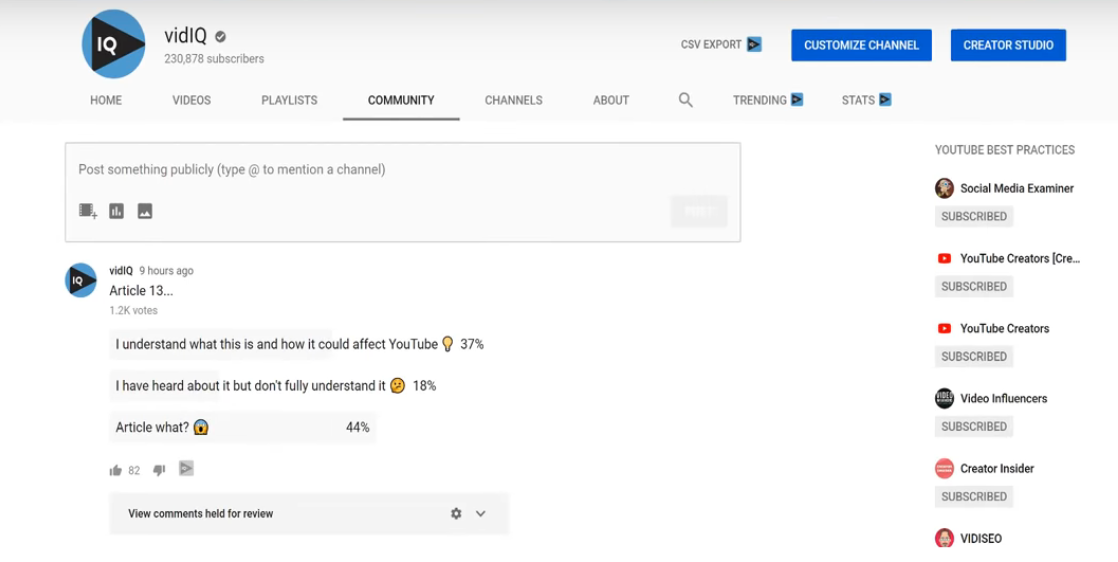Open Social Media Examiner channel name link
This screenshot has width=1118, height=562.
click(1017, 188)
